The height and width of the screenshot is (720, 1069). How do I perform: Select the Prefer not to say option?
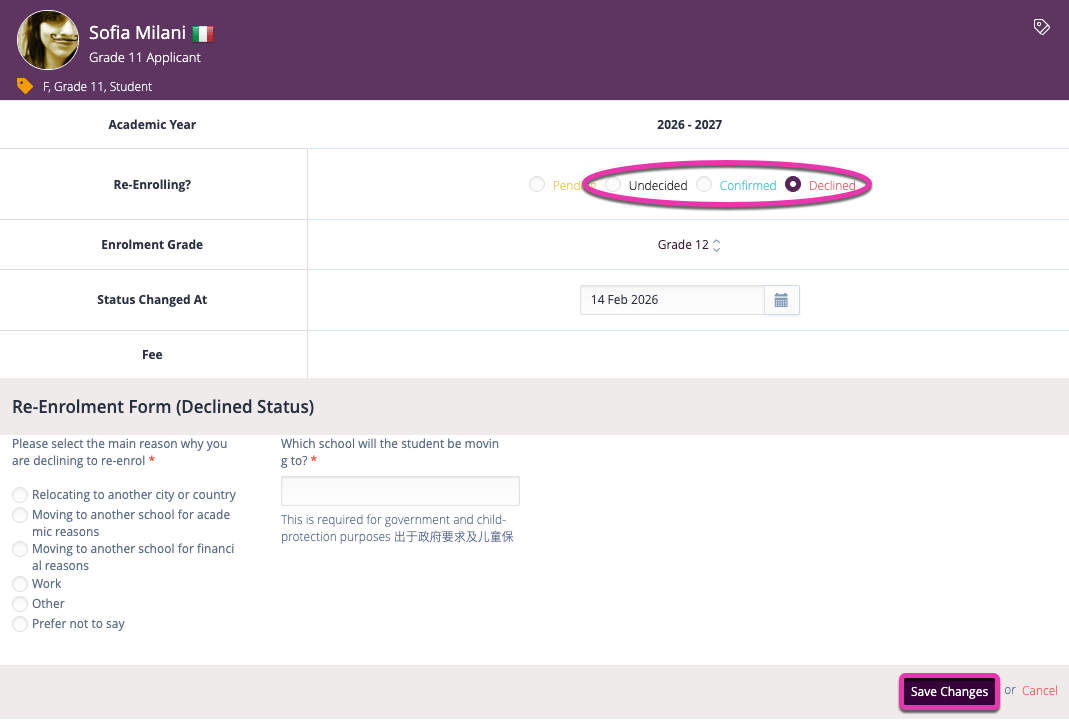click(20, 624)
